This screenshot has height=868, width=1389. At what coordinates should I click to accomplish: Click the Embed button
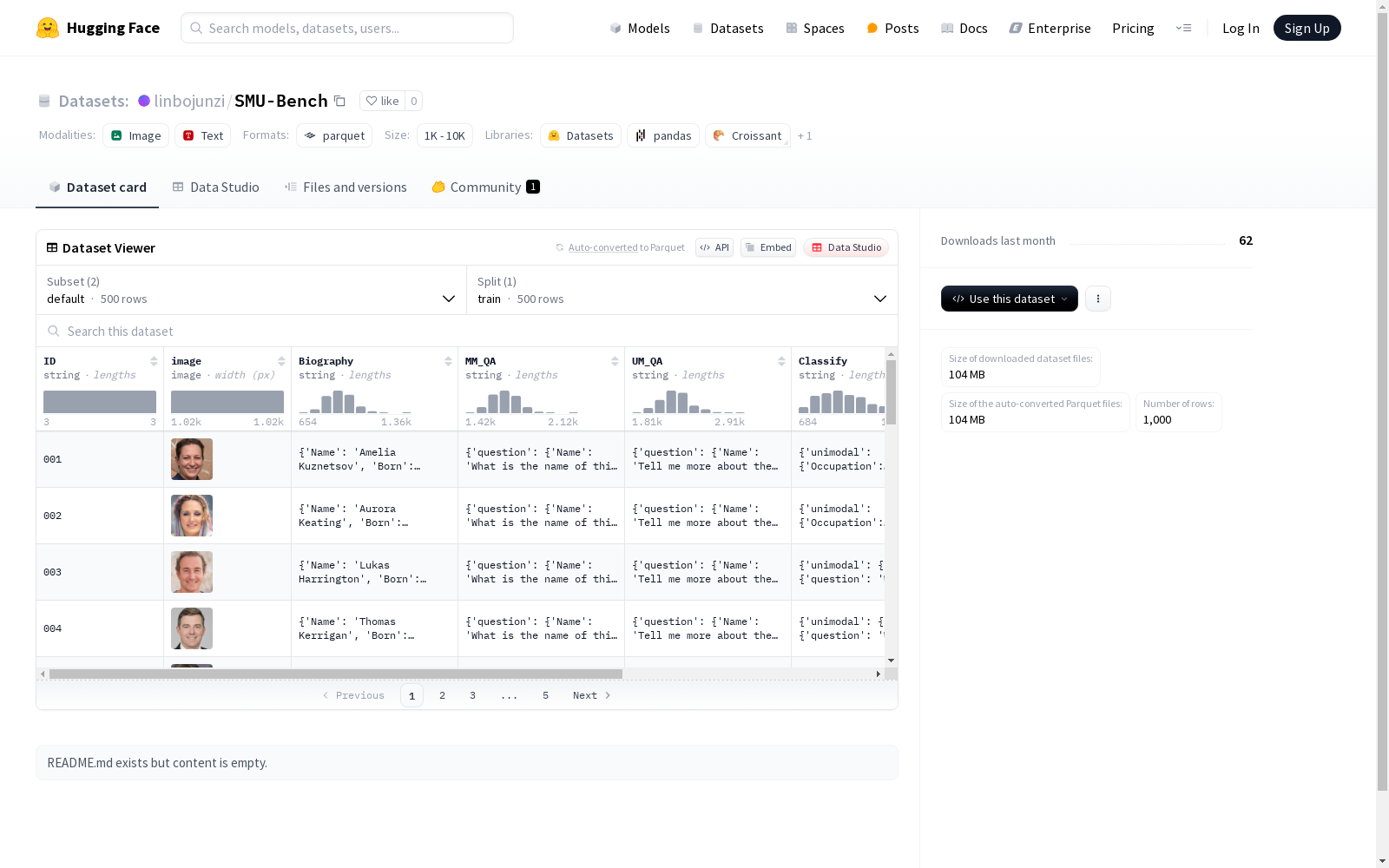click(x=768, y=247)
